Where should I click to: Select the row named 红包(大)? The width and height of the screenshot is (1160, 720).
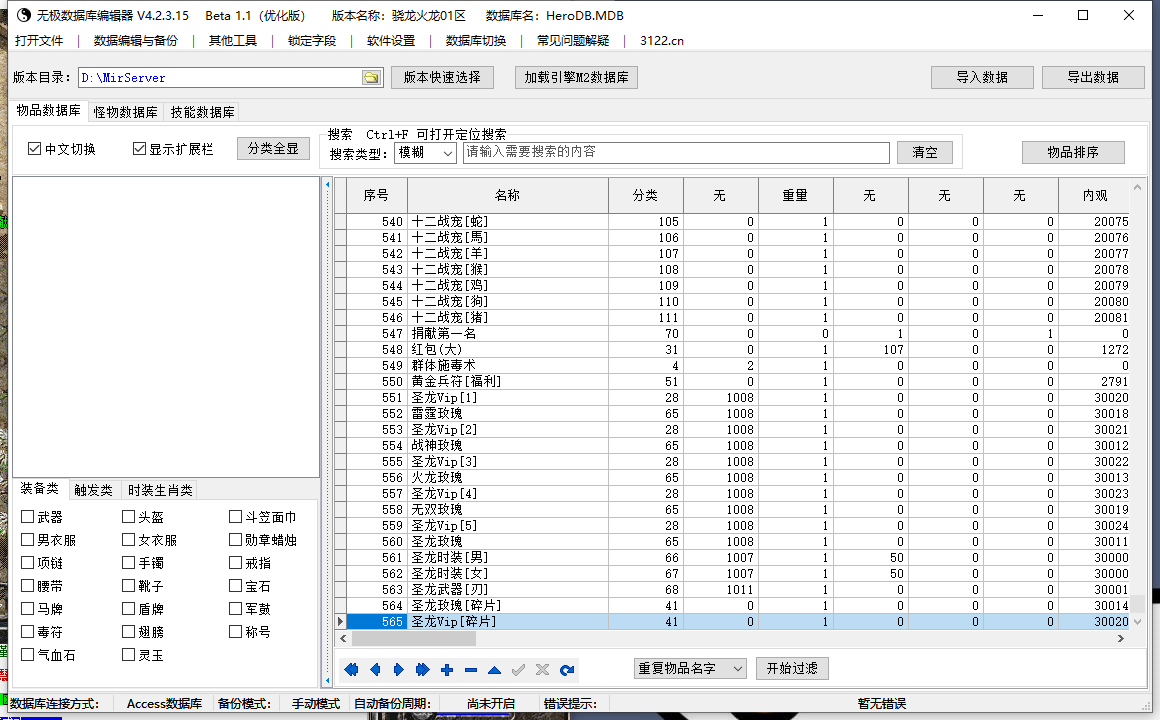pyautogui.click(x=732, y=349)
